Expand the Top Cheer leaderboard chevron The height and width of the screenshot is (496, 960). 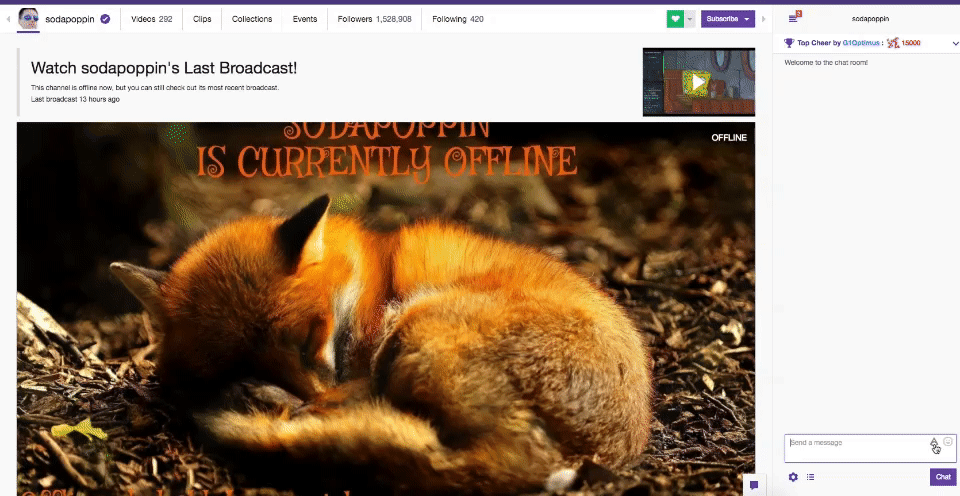(955, 43)
